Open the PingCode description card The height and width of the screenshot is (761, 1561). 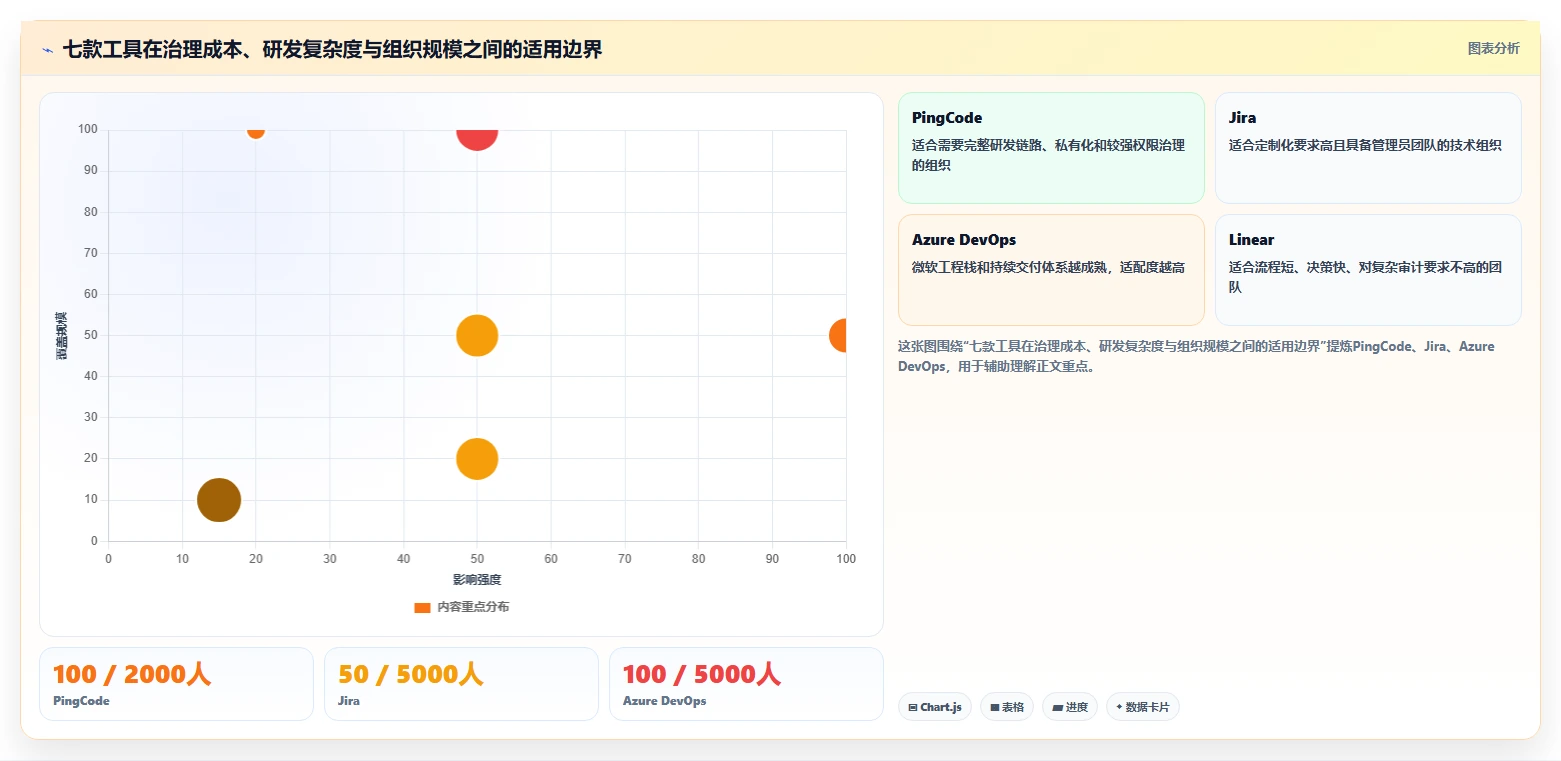1051,148
